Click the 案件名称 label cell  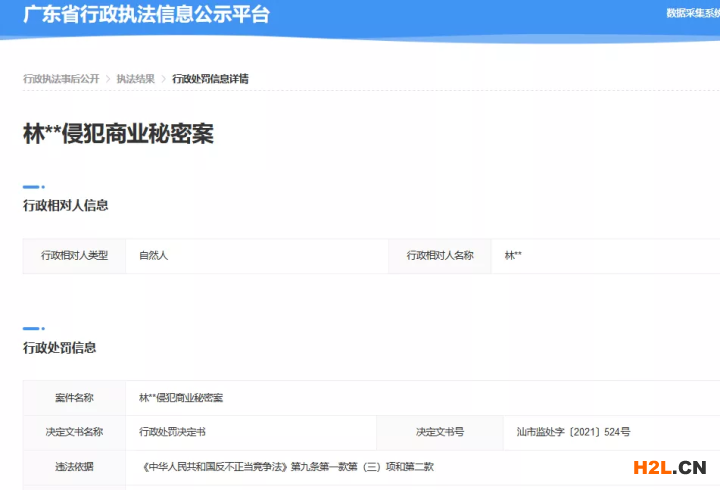click(74, 398)
